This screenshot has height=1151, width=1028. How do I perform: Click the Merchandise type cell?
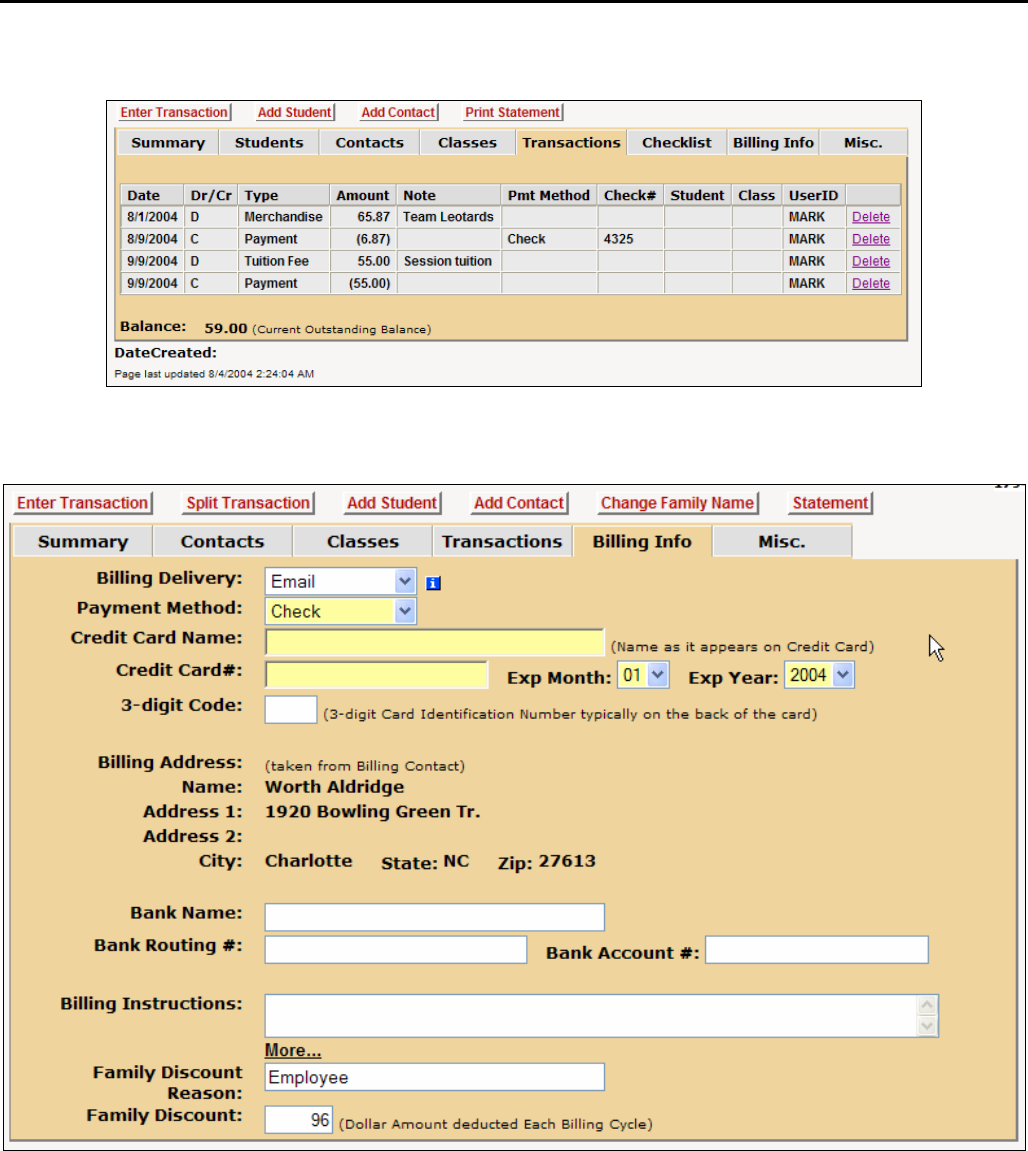pyautogui.click(x=284, y=217)
